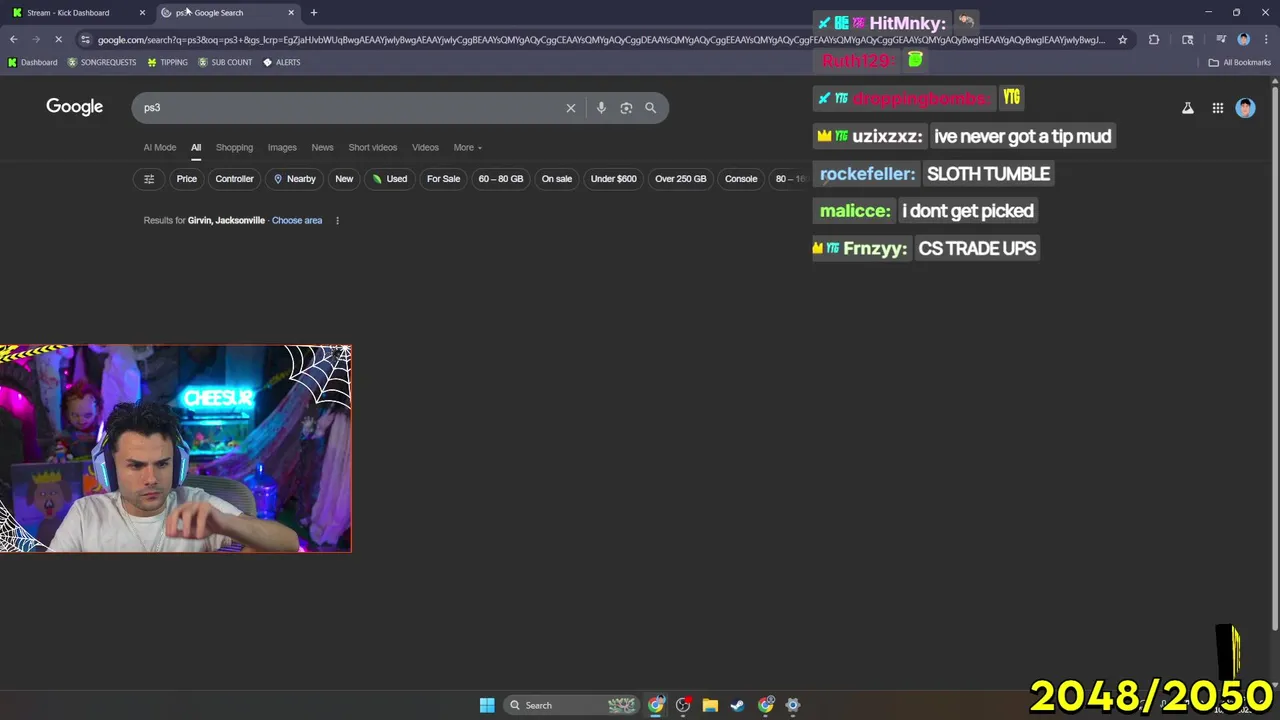Open the search filters tune icon
This screenshot has height=720, width=1280.
[x=149, y=179]
